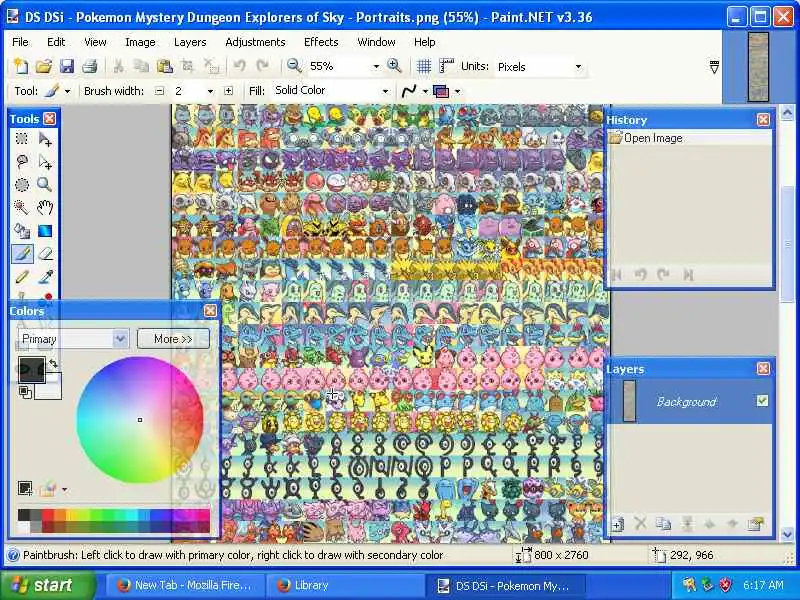Screen dimensions: 800x600
Task: Open the Effects menu
Action: click(x=321, y=42)
